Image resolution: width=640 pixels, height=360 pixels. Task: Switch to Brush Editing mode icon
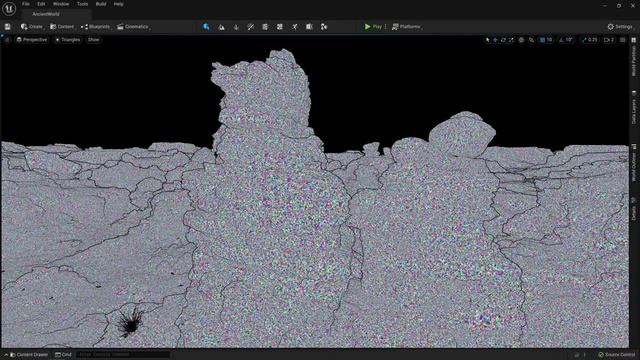[x=294, y=27]
